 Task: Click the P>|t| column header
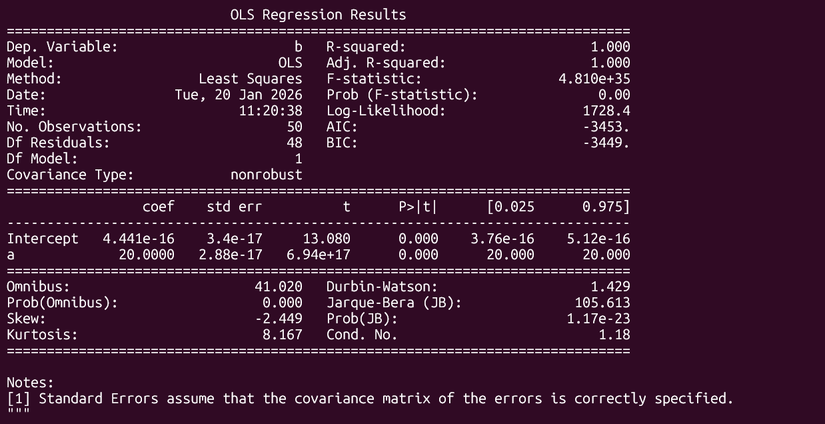coord(418,206)
